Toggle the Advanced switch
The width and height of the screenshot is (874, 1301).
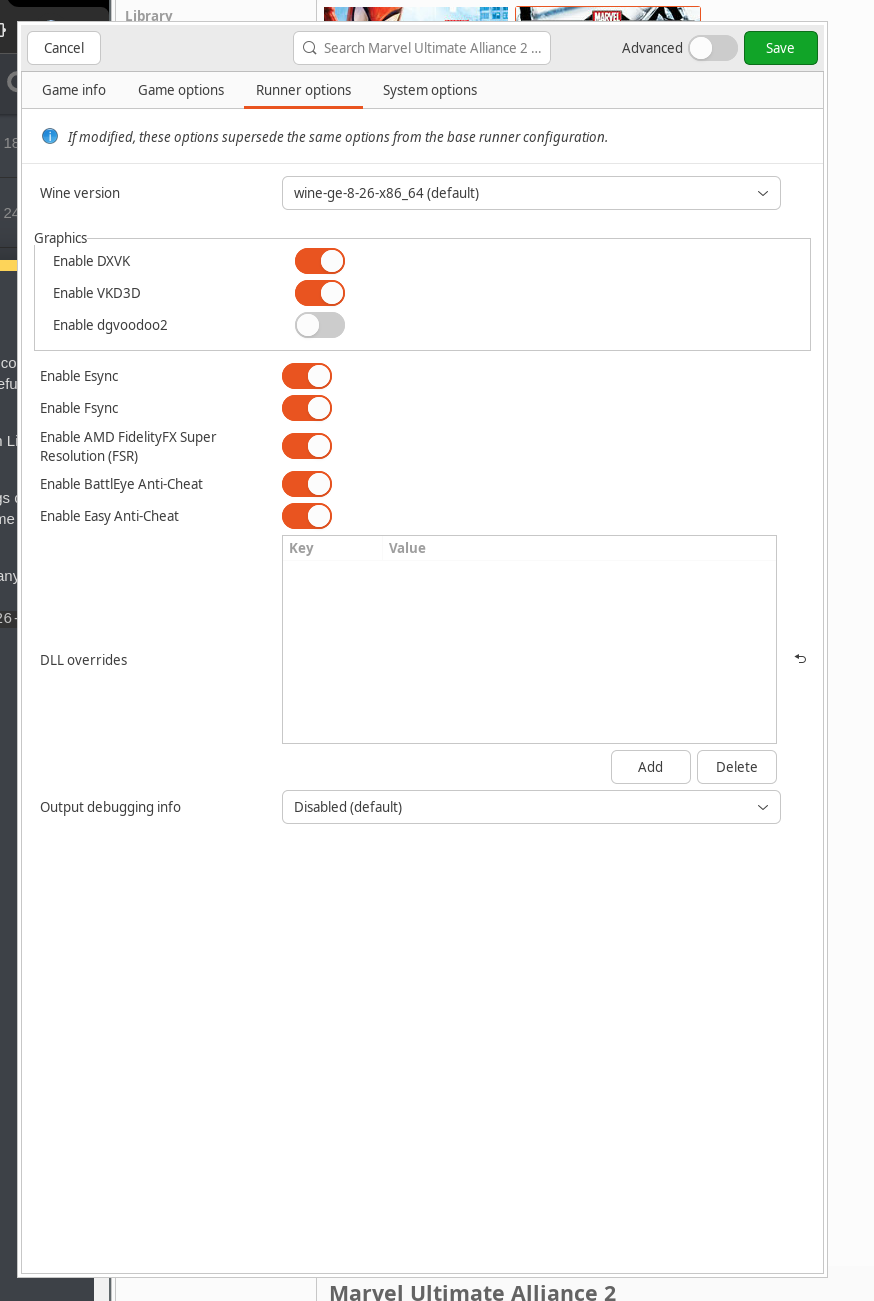click(712, 48)
